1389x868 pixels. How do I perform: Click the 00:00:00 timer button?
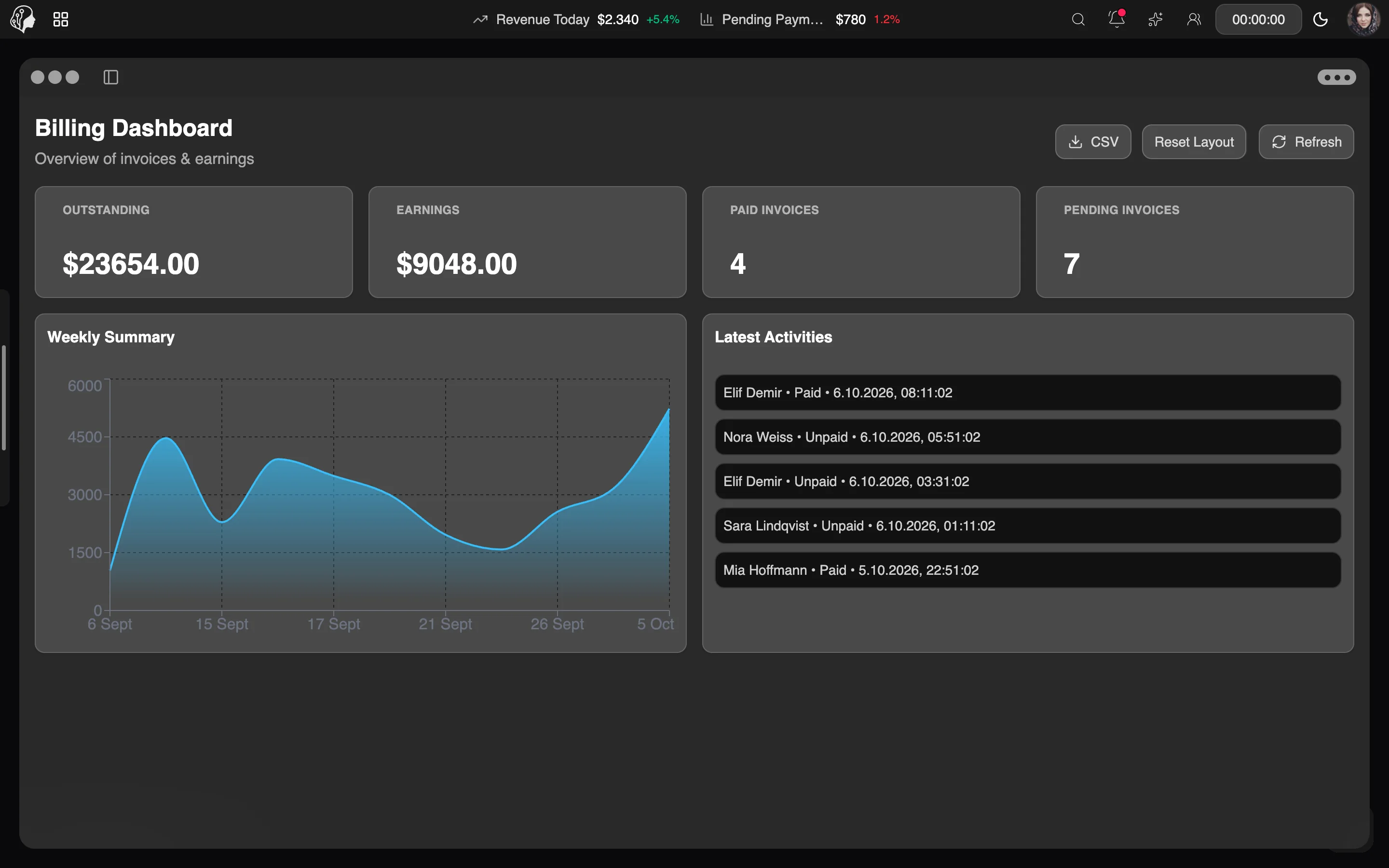click(x=1258, y=19)
